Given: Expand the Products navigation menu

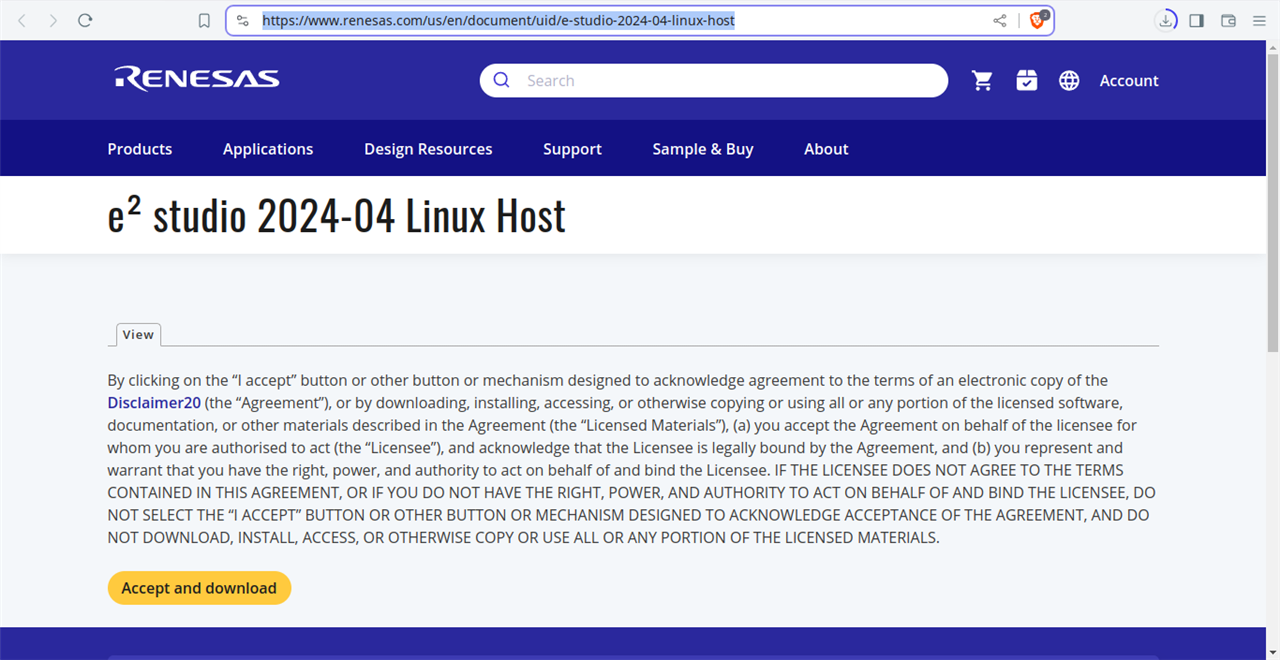Looking at the screenshot, I should click(140, 149).
